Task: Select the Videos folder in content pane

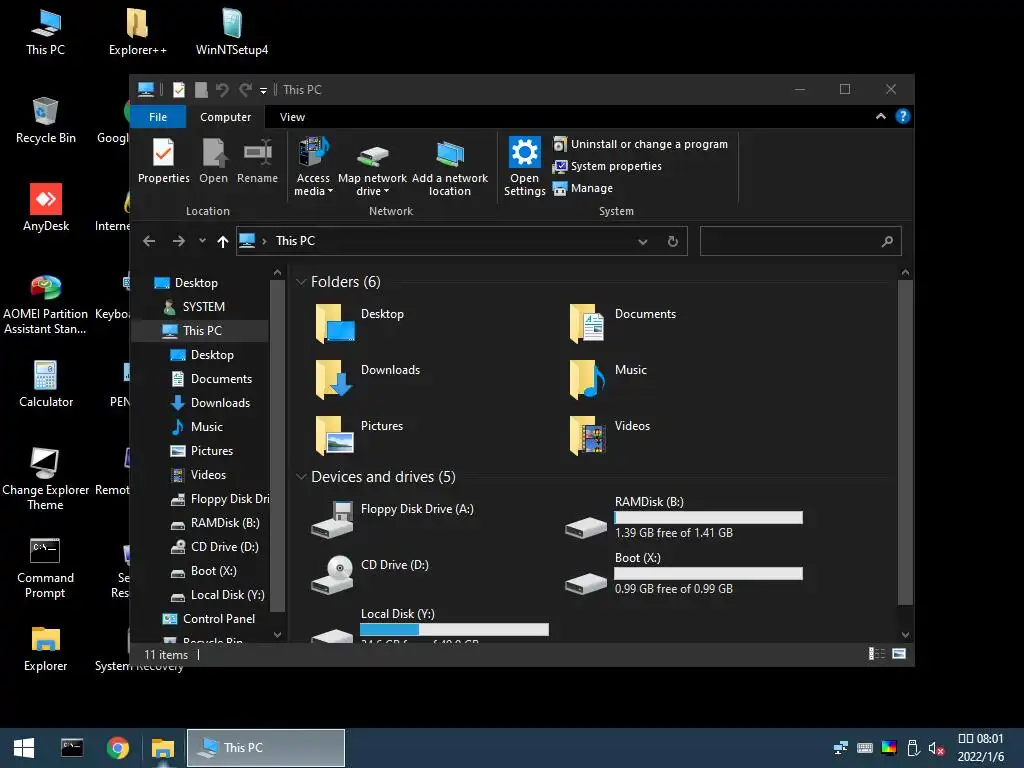Action: click(x=609, y=434)
